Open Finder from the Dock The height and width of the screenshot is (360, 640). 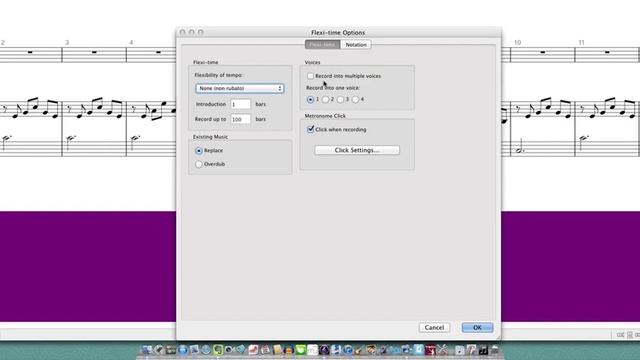click(x=147, y=350)
